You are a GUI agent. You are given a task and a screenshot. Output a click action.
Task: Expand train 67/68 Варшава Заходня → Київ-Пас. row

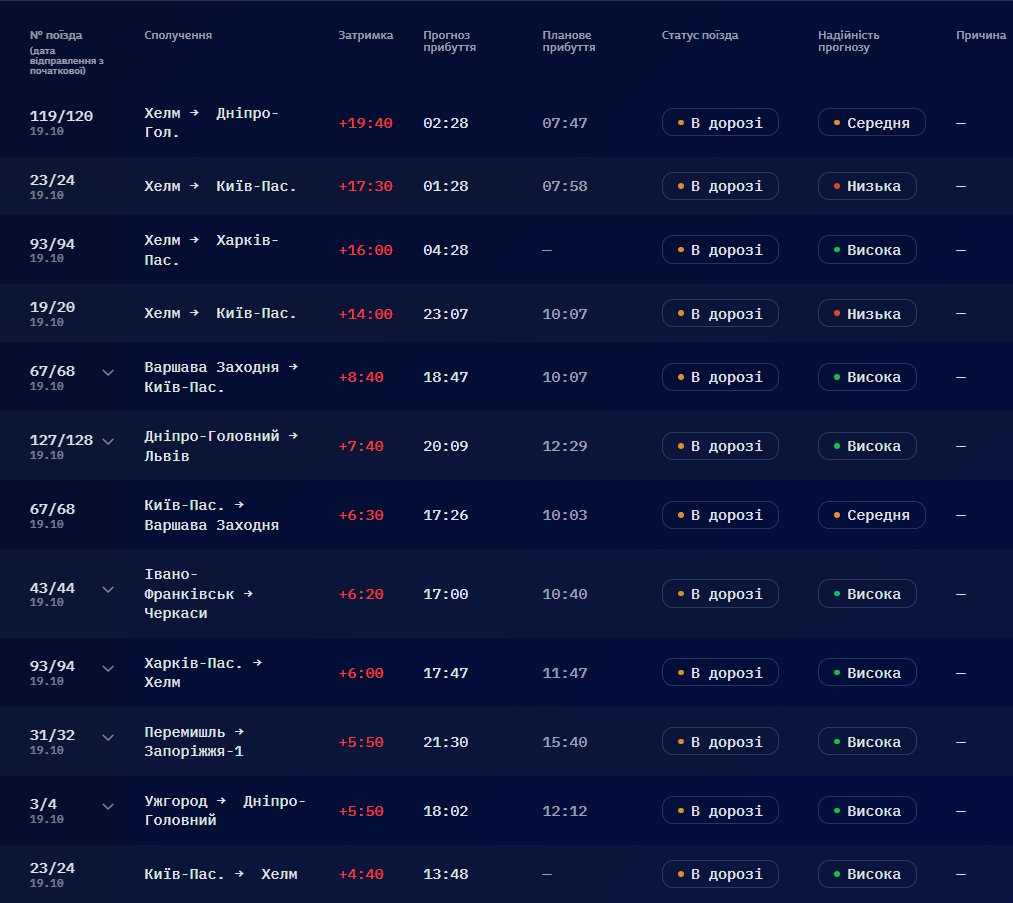coord(108,372)
